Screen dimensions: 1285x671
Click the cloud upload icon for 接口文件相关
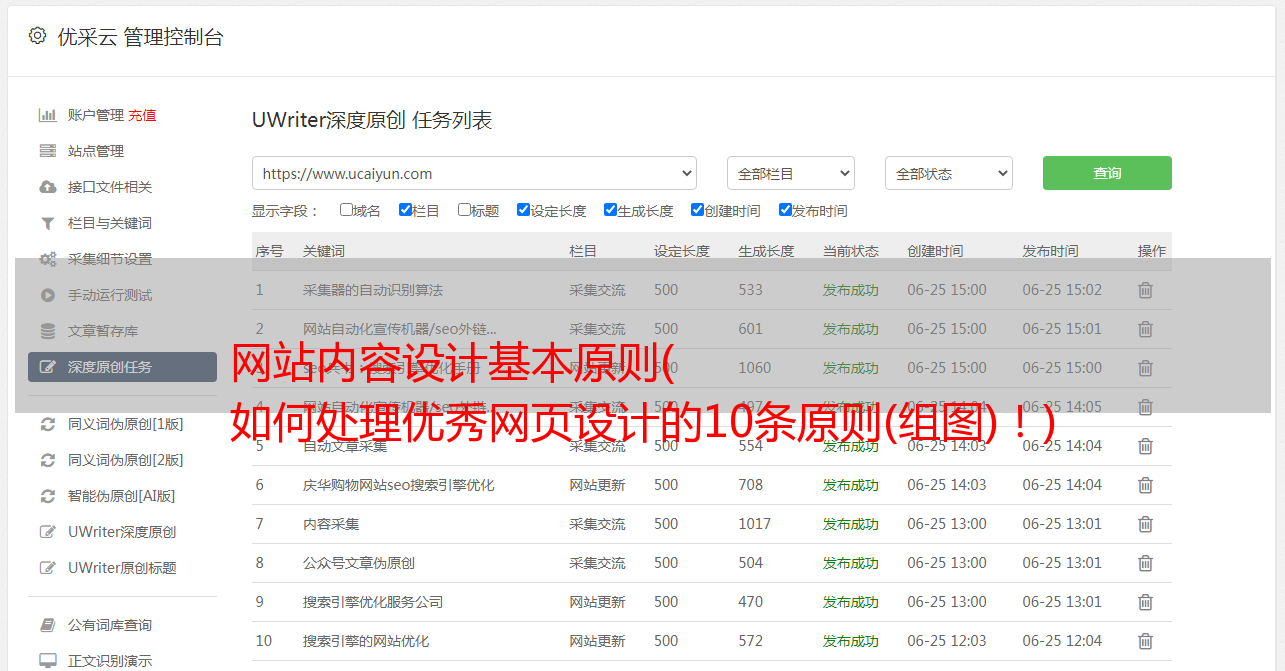(47, 187)
